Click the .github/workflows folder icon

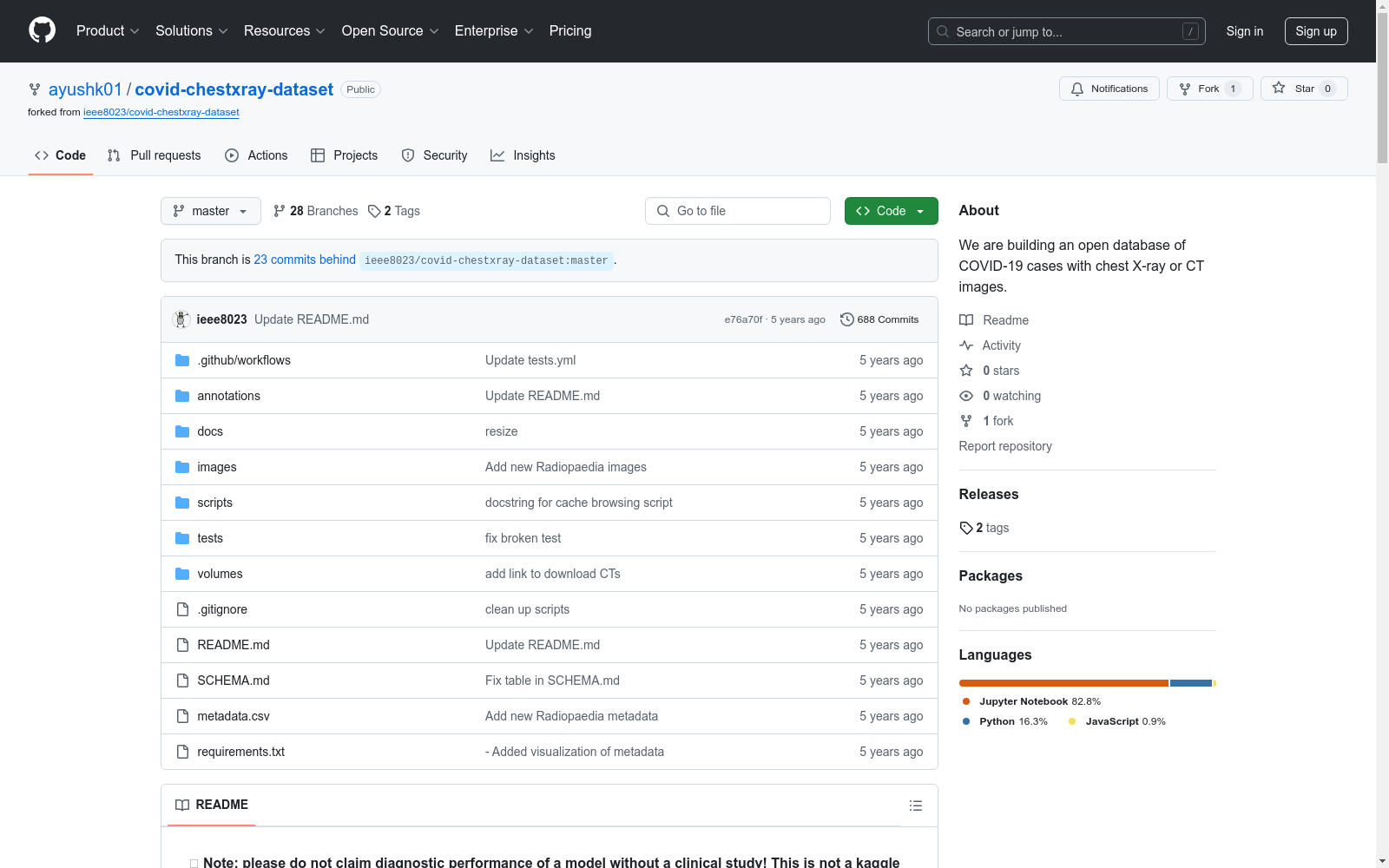[182, 360]
